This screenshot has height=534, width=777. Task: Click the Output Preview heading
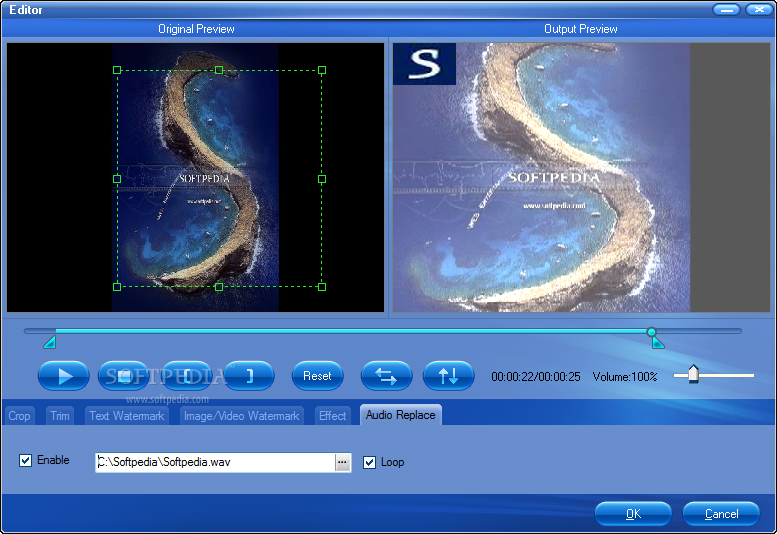pos(581,29)
